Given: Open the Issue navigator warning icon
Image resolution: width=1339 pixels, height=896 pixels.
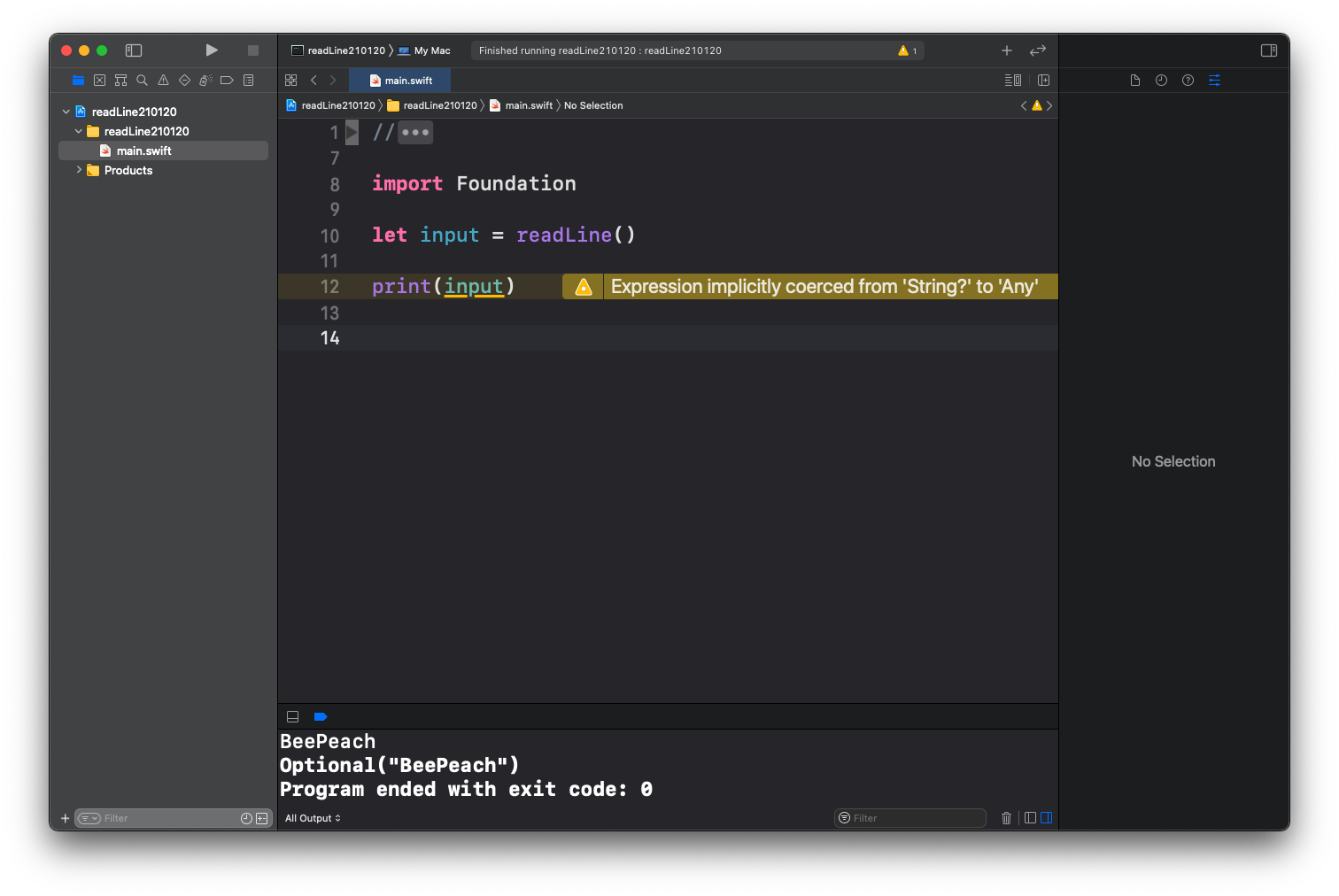Looking at the screenshot, I should click(x=163, y=81).
